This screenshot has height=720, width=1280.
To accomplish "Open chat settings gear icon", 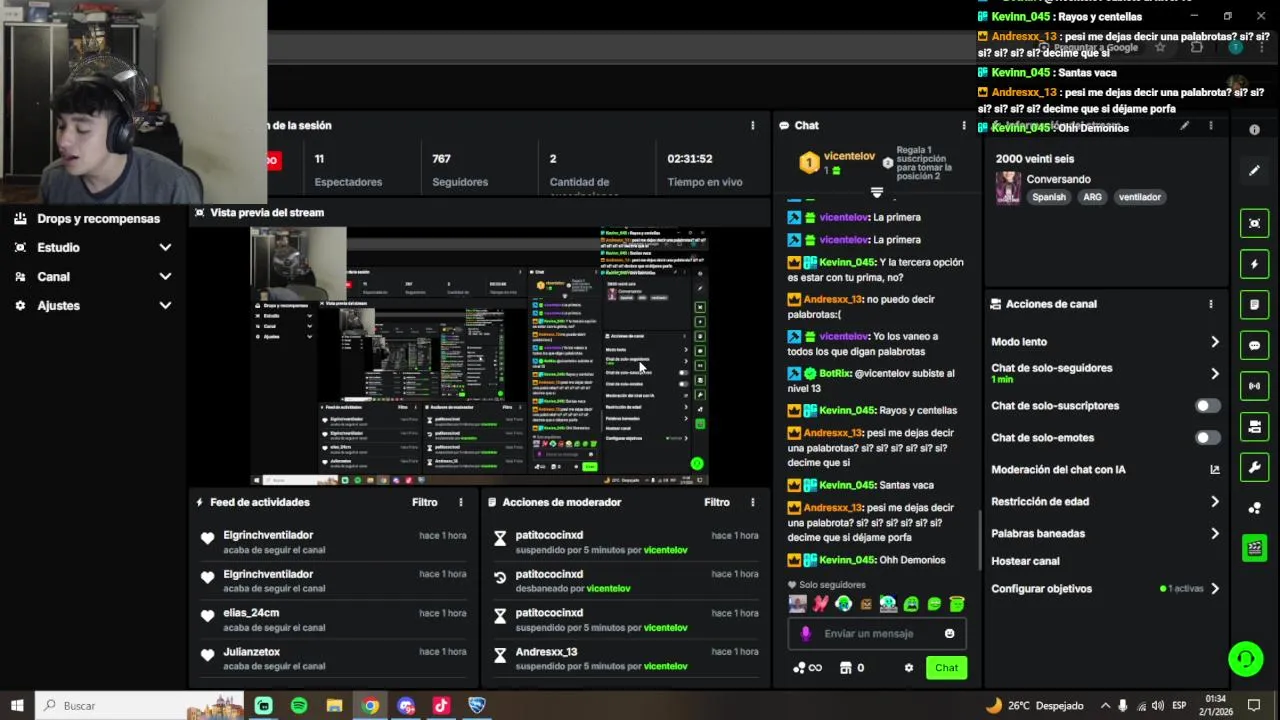I will pyautogui.click(x=909, y=668).
